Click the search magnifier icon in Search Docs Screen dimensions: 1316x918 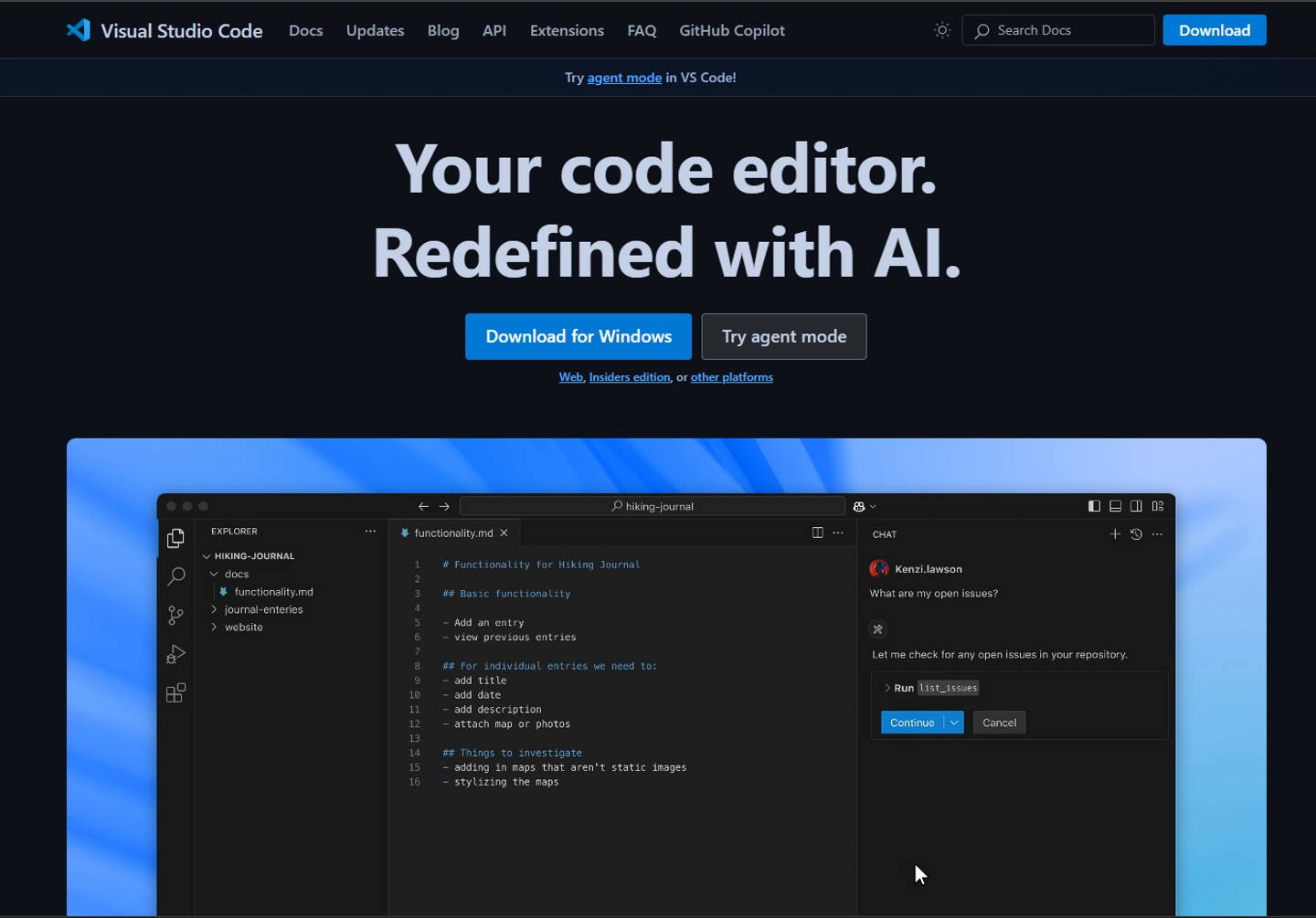point(982,31)
